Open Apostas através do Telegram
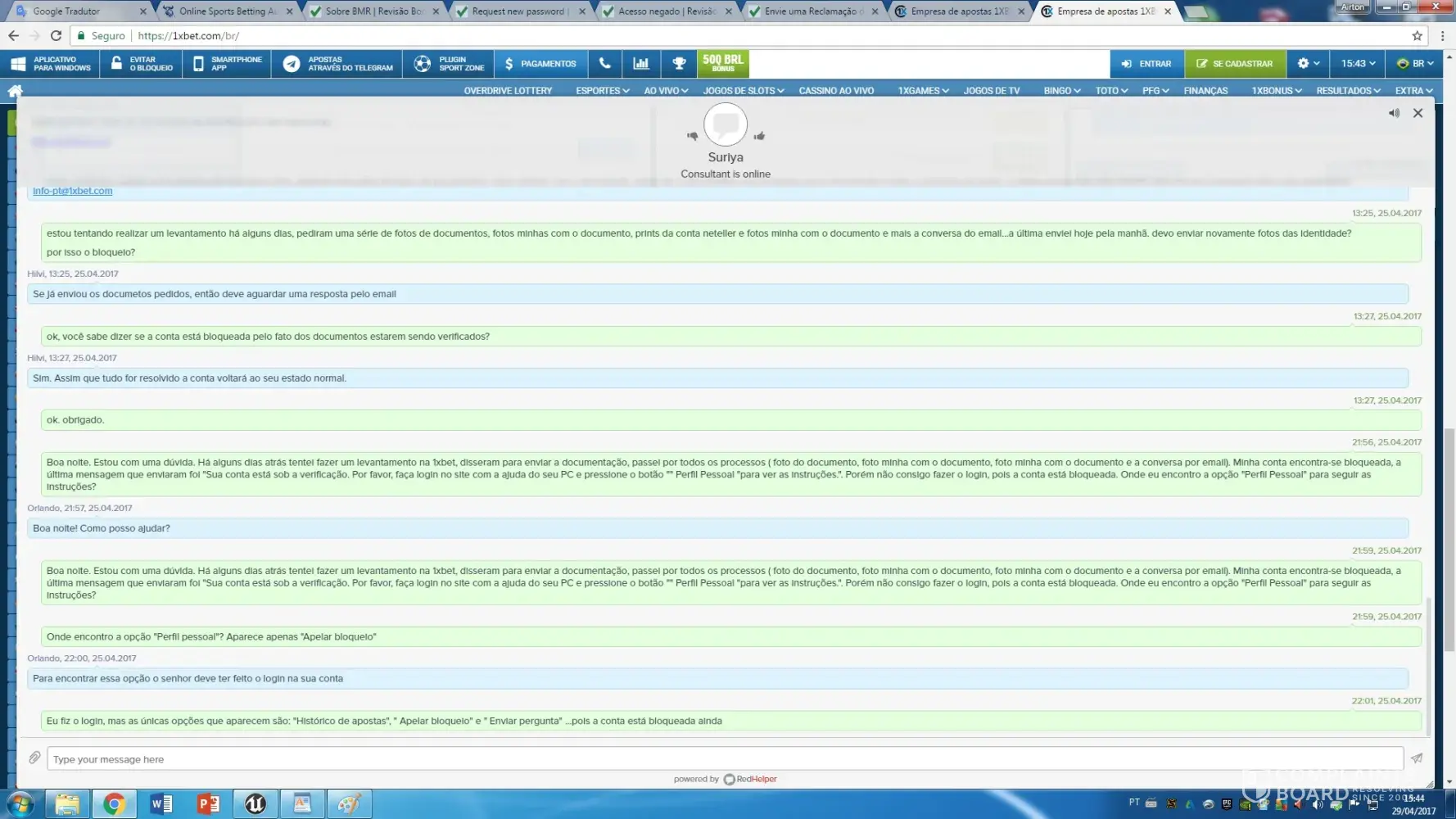The width and height of the screenshot is (1456, 819). pyautogui.click(x=337, y=64)
